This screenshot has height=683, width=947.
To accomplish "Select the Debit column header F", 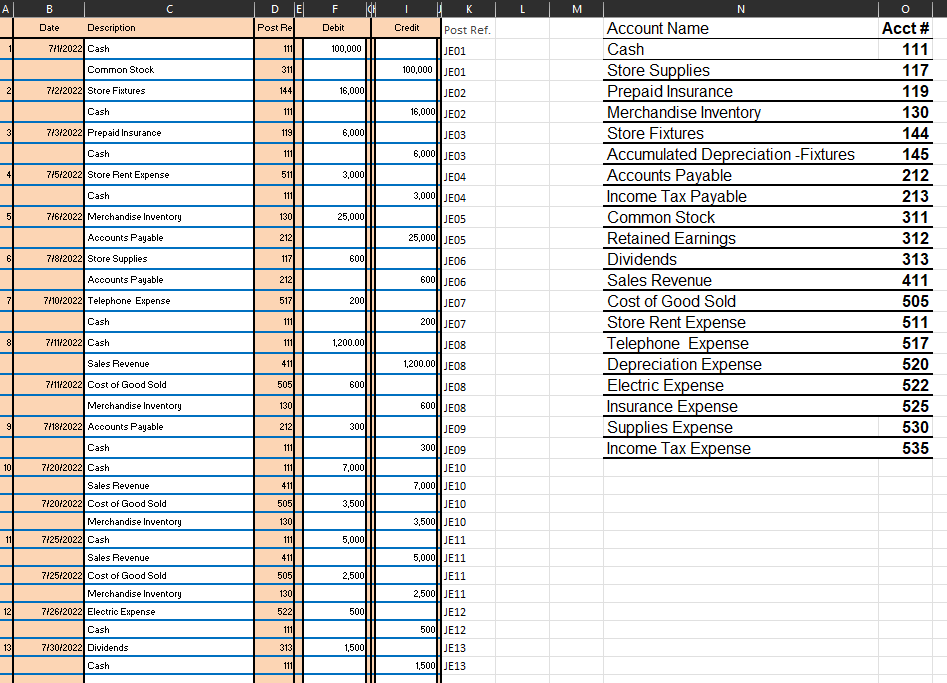I will coord(334,9).
